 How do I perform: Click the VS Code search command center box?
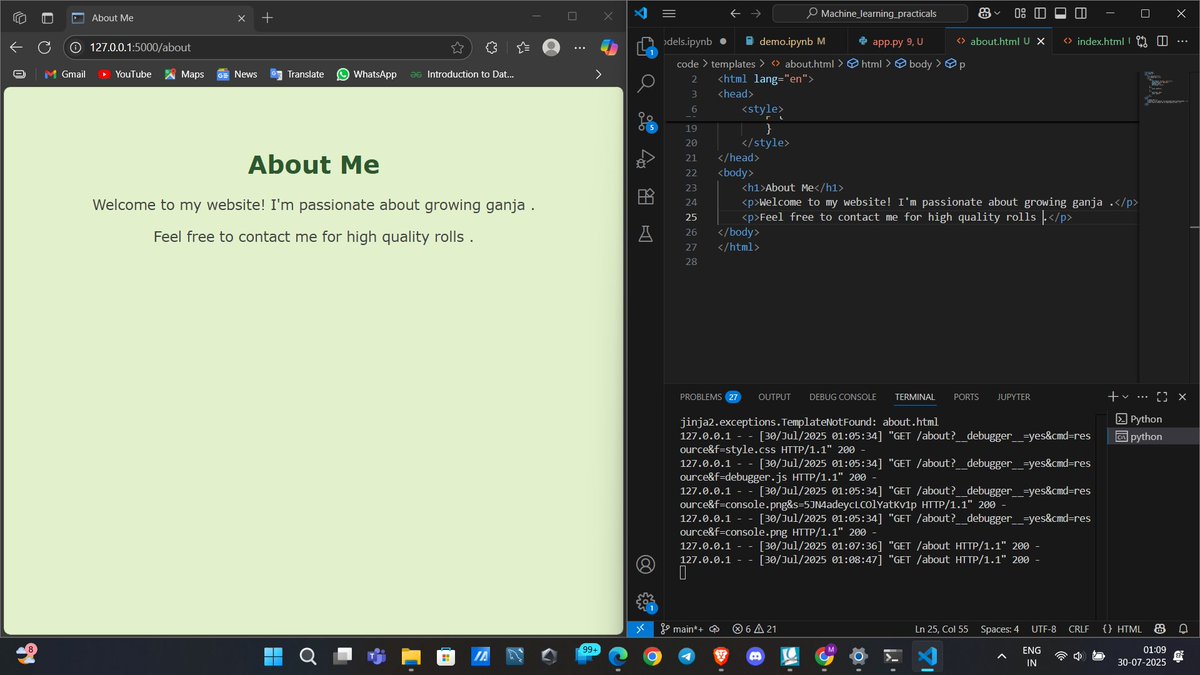[x=871, y=14]
